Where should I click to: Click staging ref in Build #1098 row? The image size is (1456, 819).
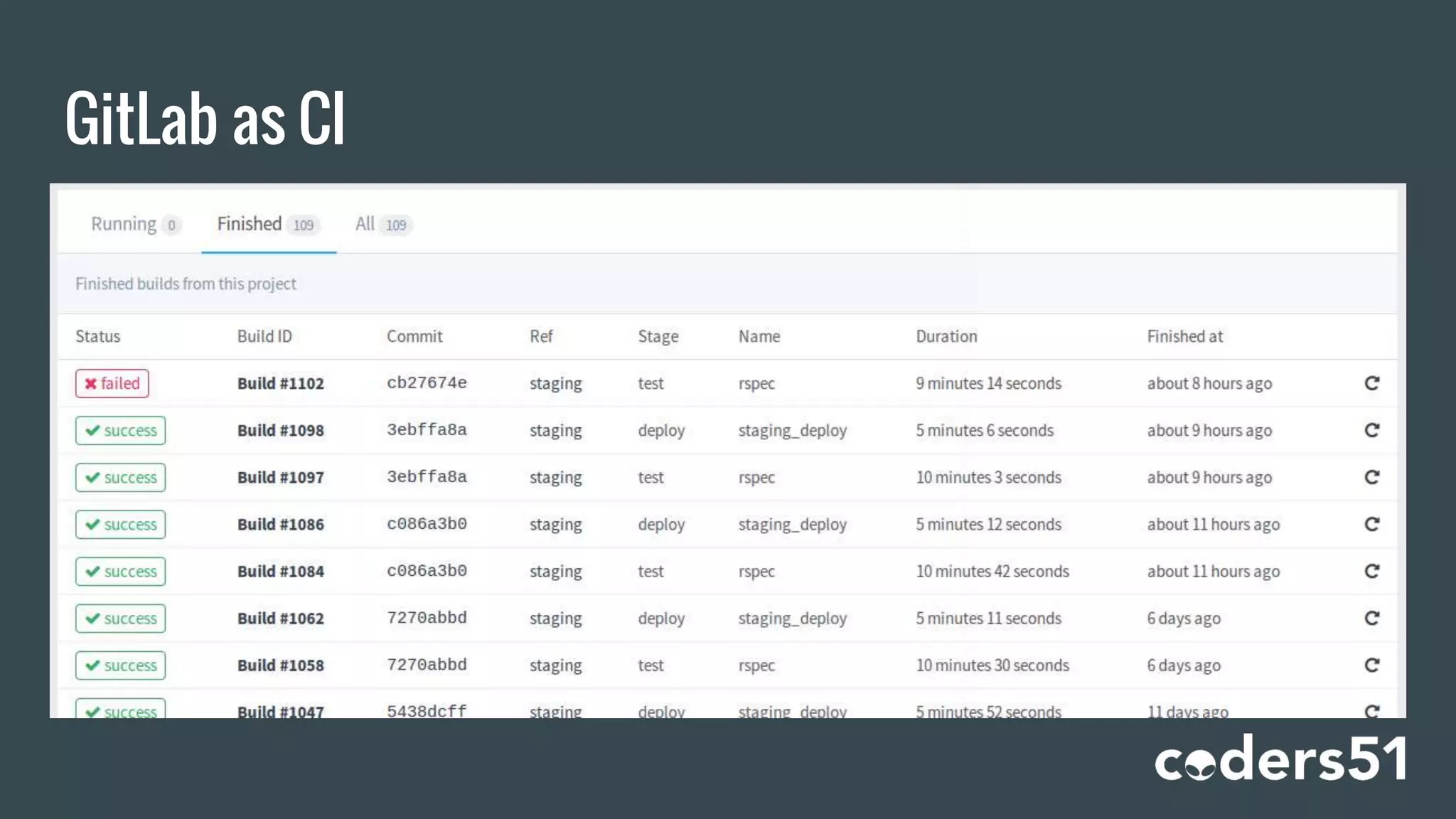pyautogui.click(x=555, y=431)
